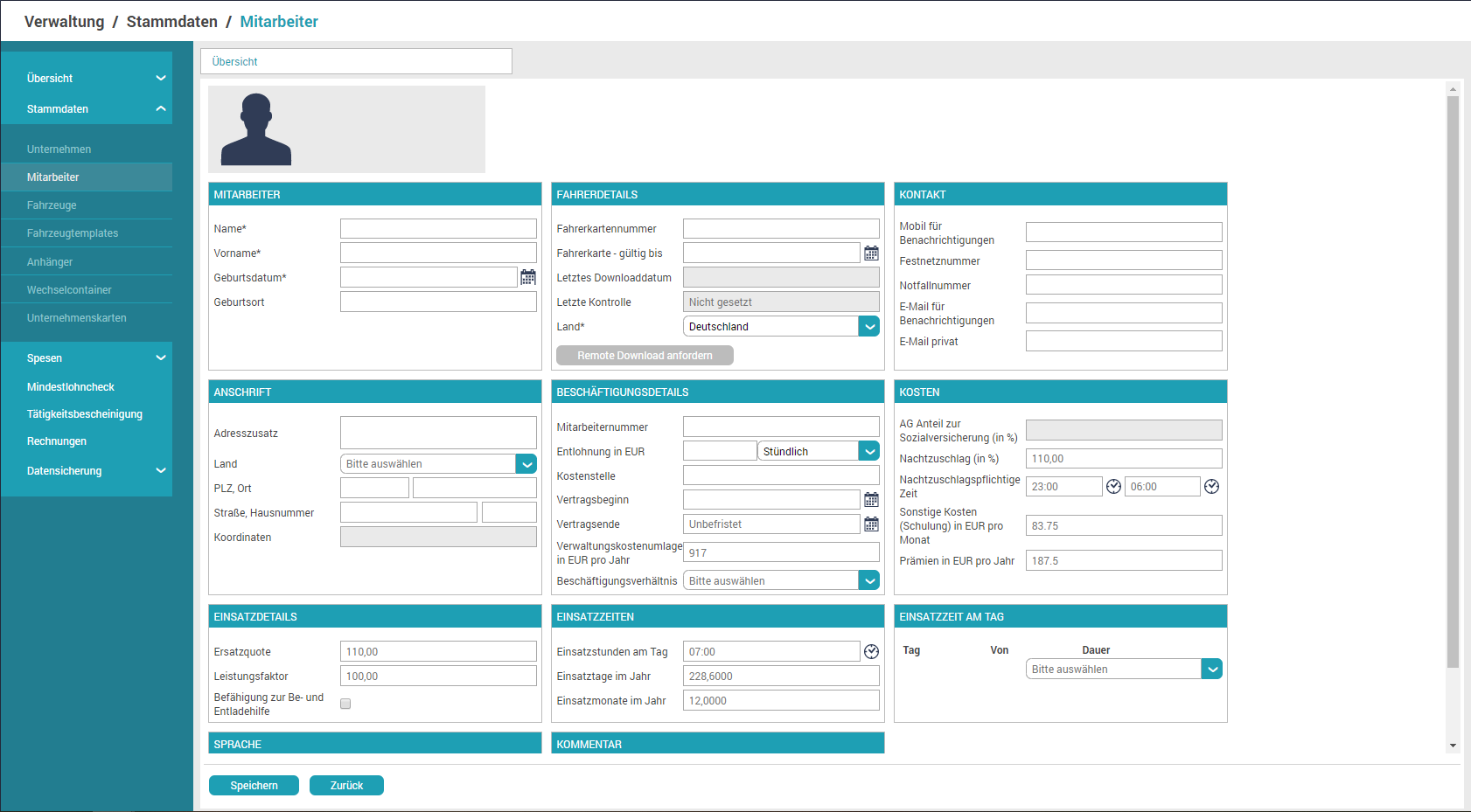The image size is (1471, 812).
Task: Click the Übersicht tab above the form
Action: [x=356, y=61]
